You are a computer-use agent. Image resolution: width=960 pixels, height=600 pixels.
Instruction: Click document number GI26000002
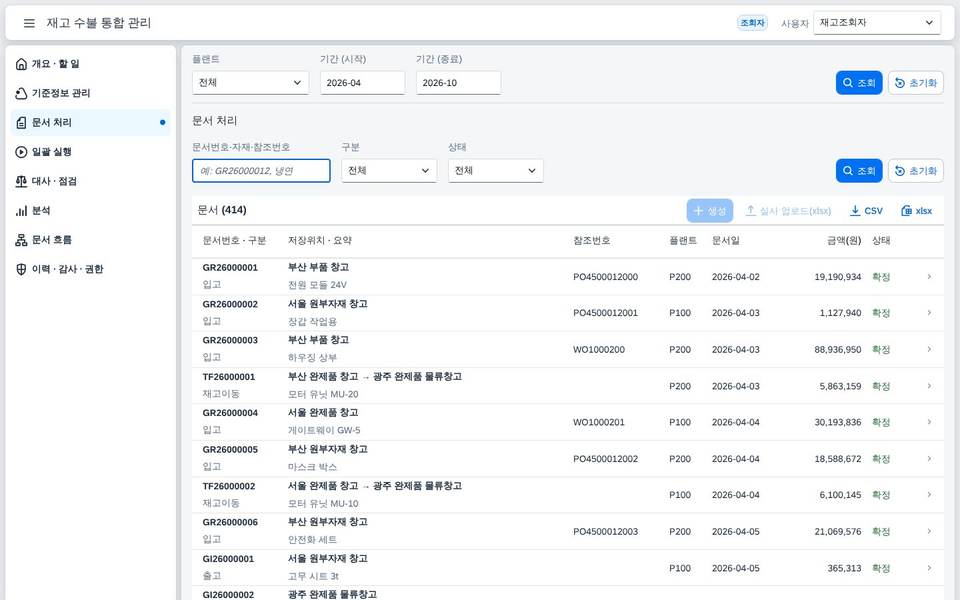228,594
